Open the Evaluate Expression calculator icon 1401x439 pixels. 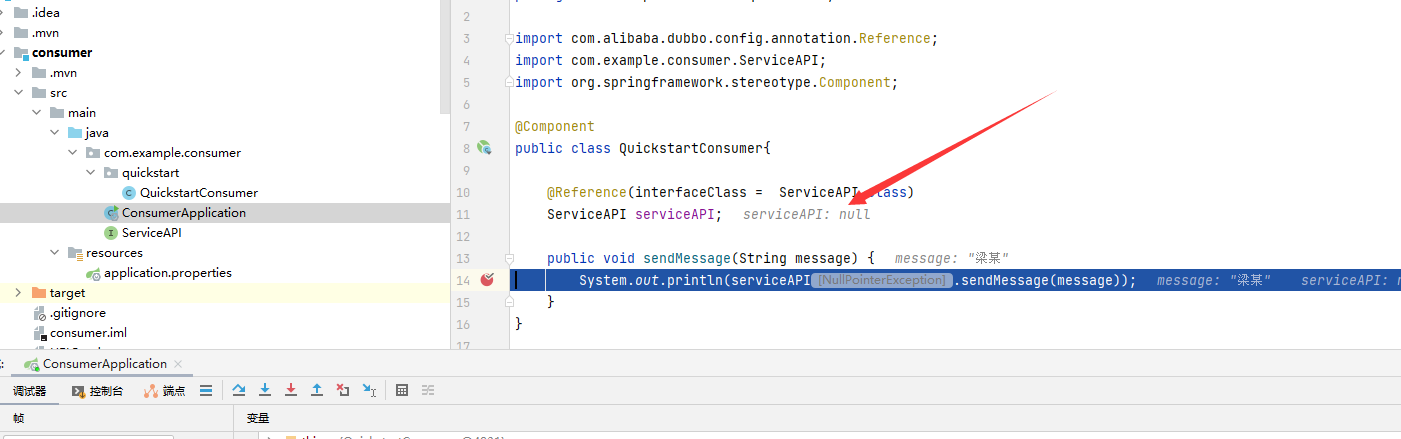[x=402, y=390]
